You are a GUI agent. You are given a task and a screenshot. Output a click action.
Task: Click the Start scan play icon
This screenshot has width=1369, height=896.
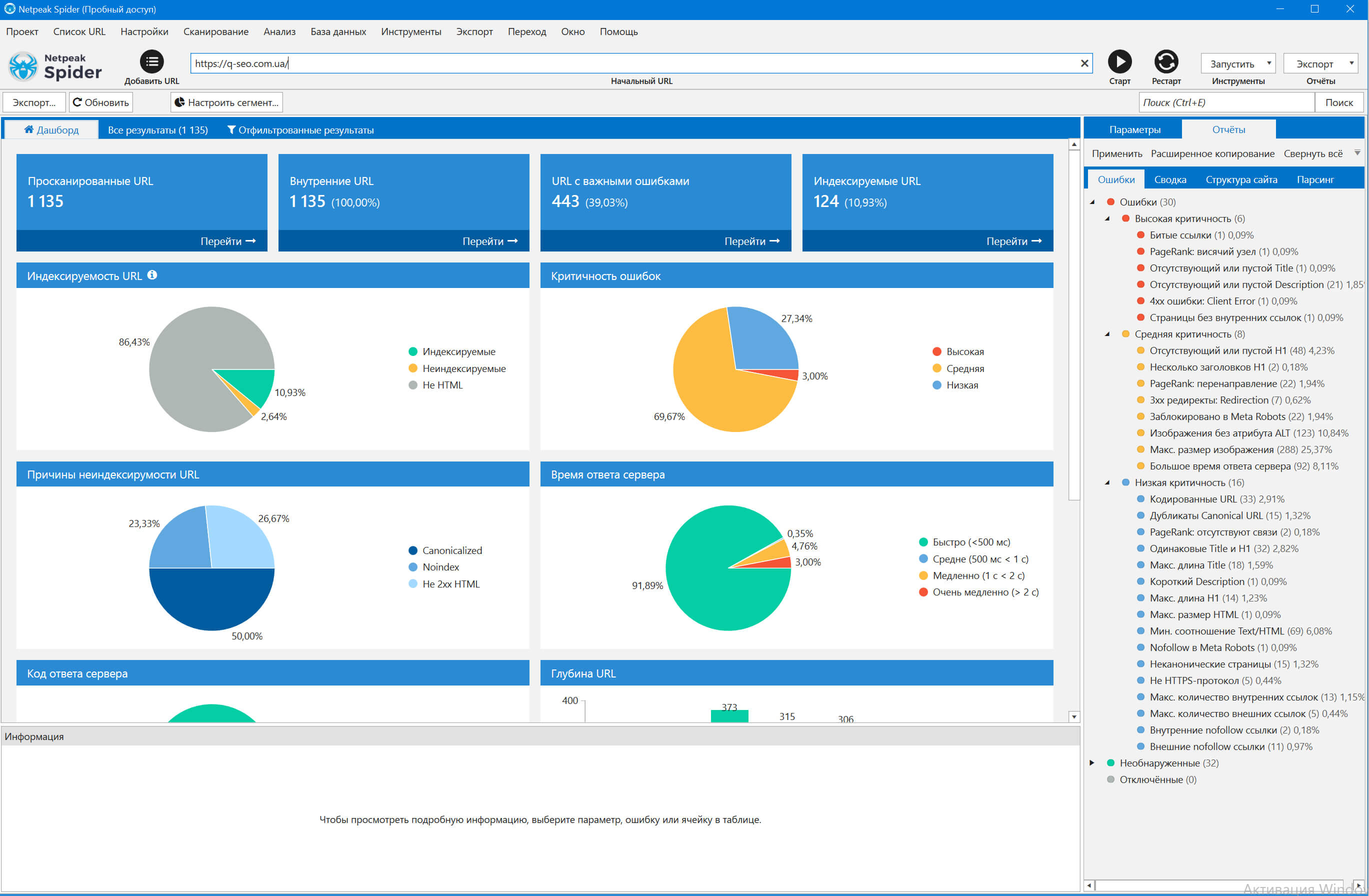[1119, 61]
